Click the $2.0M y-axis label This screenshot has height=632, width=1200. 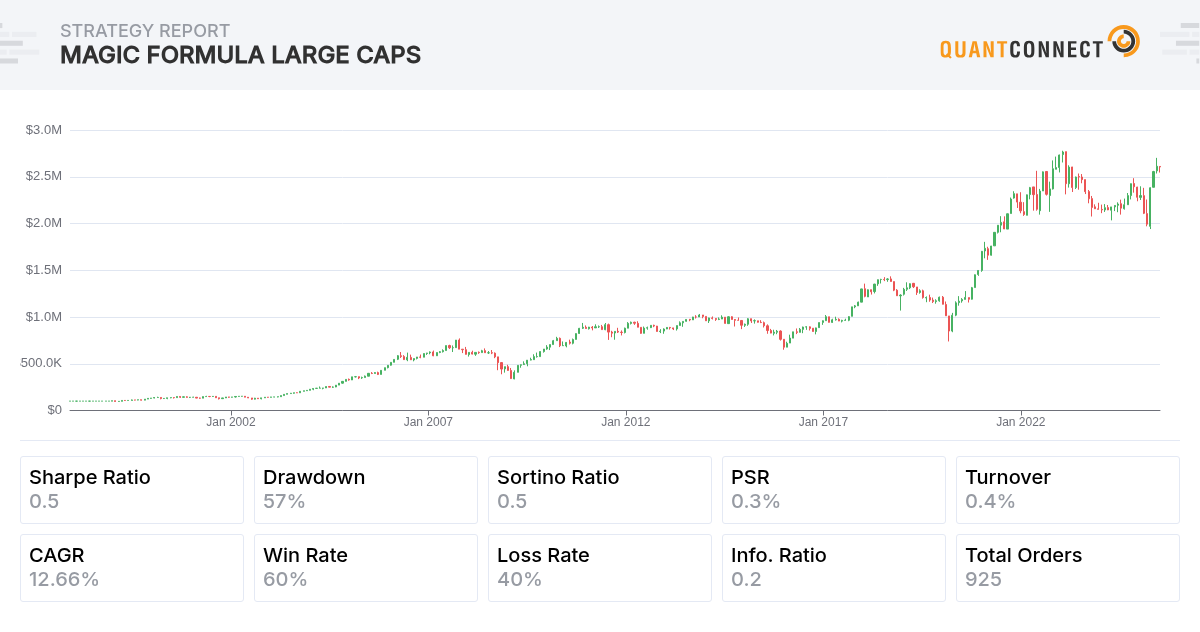tap(44, 223)
